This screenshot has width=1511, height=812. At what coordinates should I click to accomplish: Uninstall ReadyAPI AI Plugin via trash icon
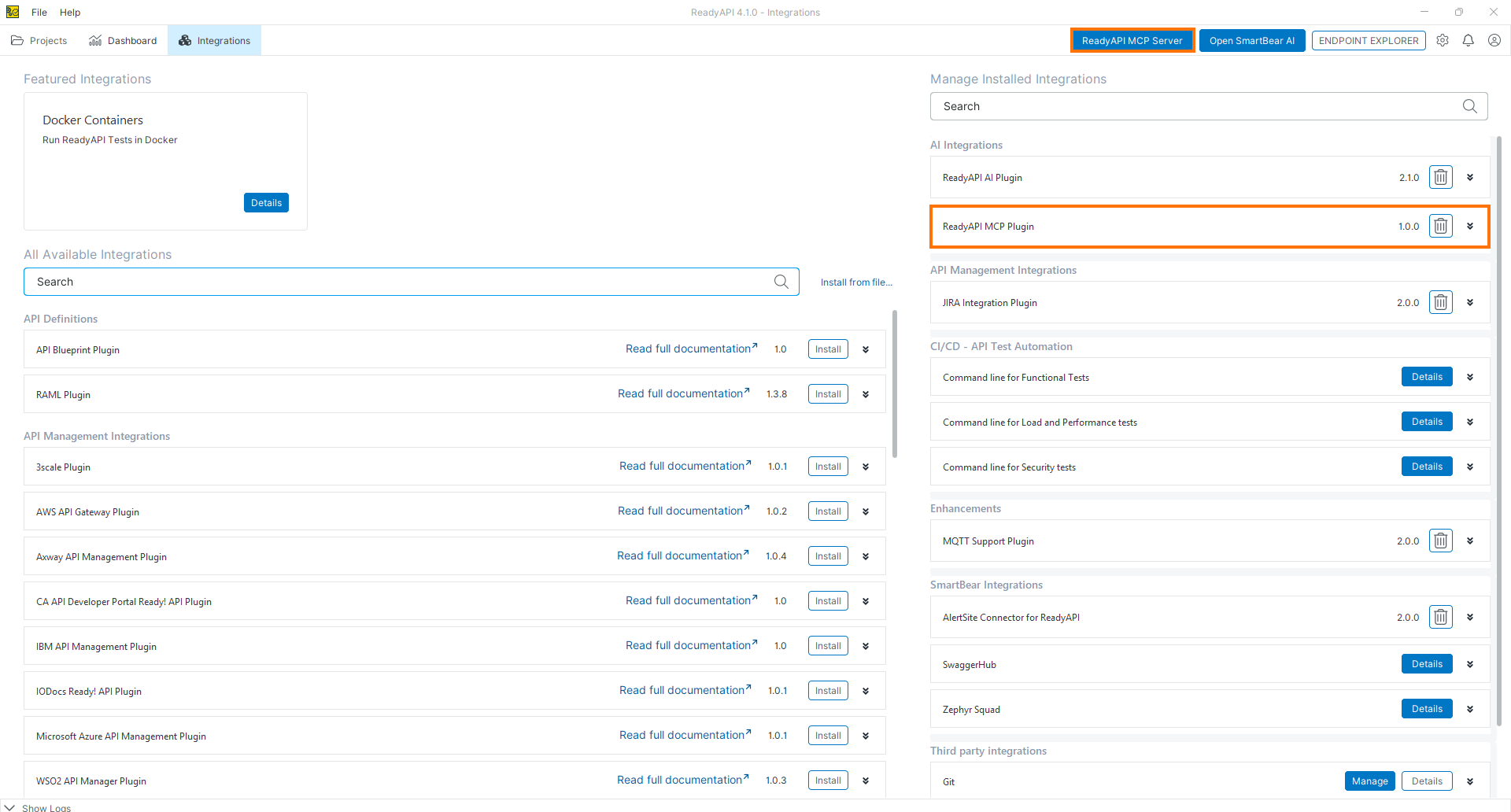pyautogui.click(x=1440, y=177)
